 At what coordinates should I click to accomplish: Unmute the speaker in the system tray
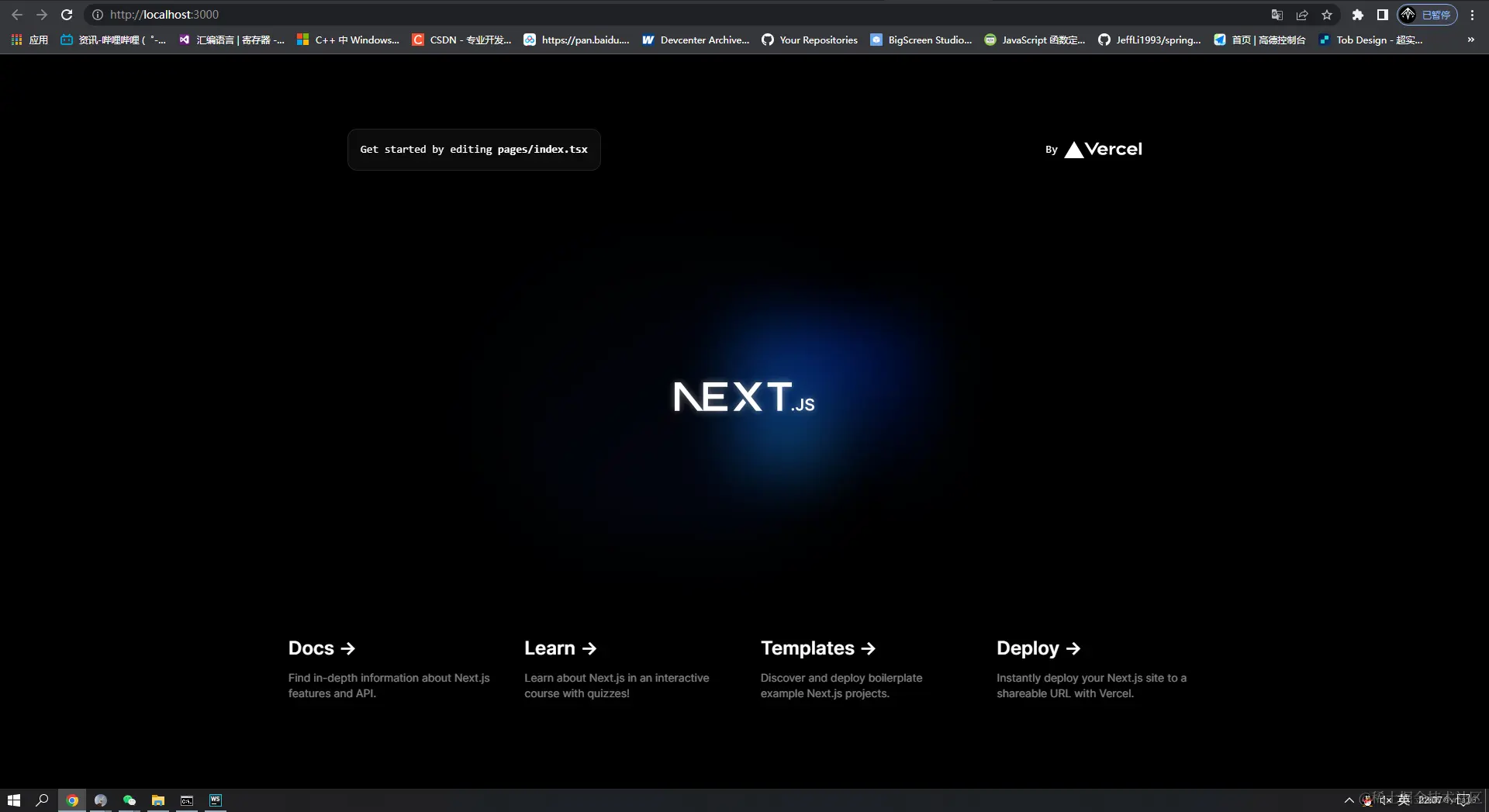pyautogui.click(x=1386, y=800)
